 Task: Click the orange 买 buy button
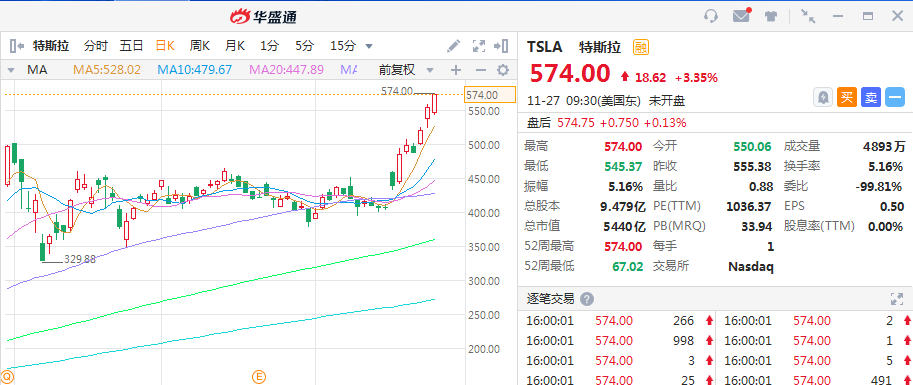(847, 98)
